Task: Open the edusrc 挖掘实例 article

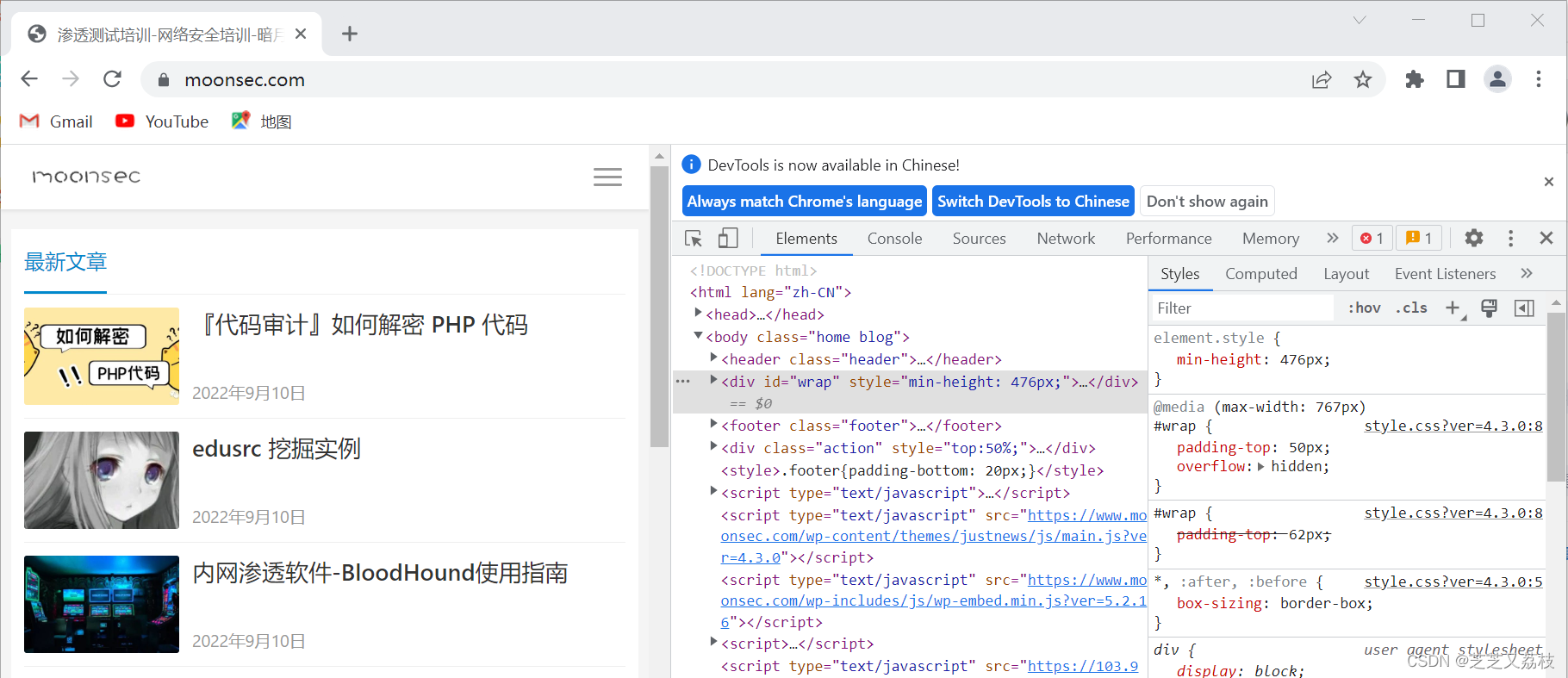Action: [x=277, y=449]
